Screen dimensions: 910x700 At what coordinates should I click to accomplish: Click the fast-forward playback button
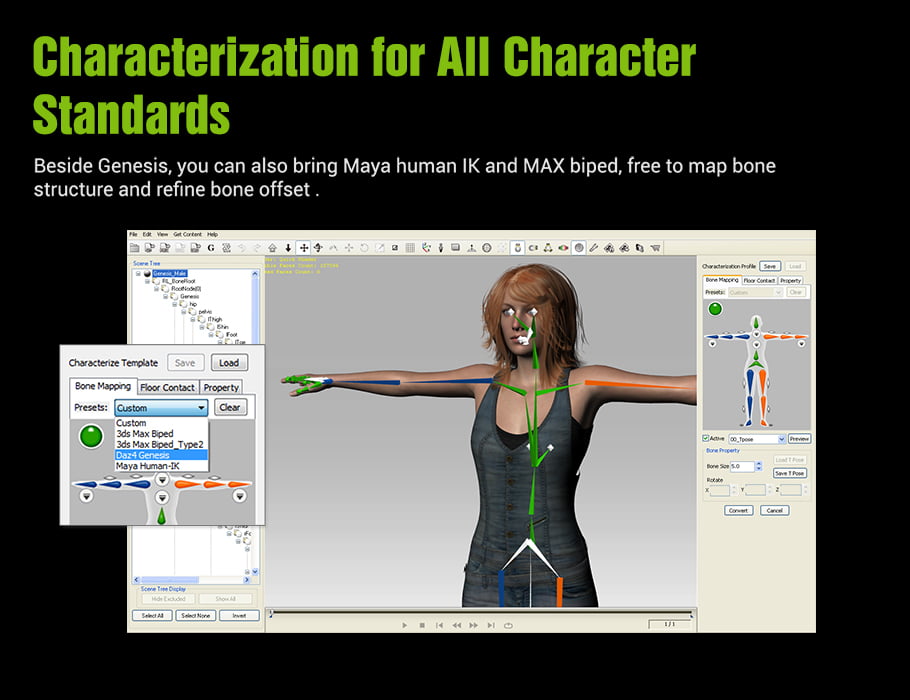[x=474, y=625]
